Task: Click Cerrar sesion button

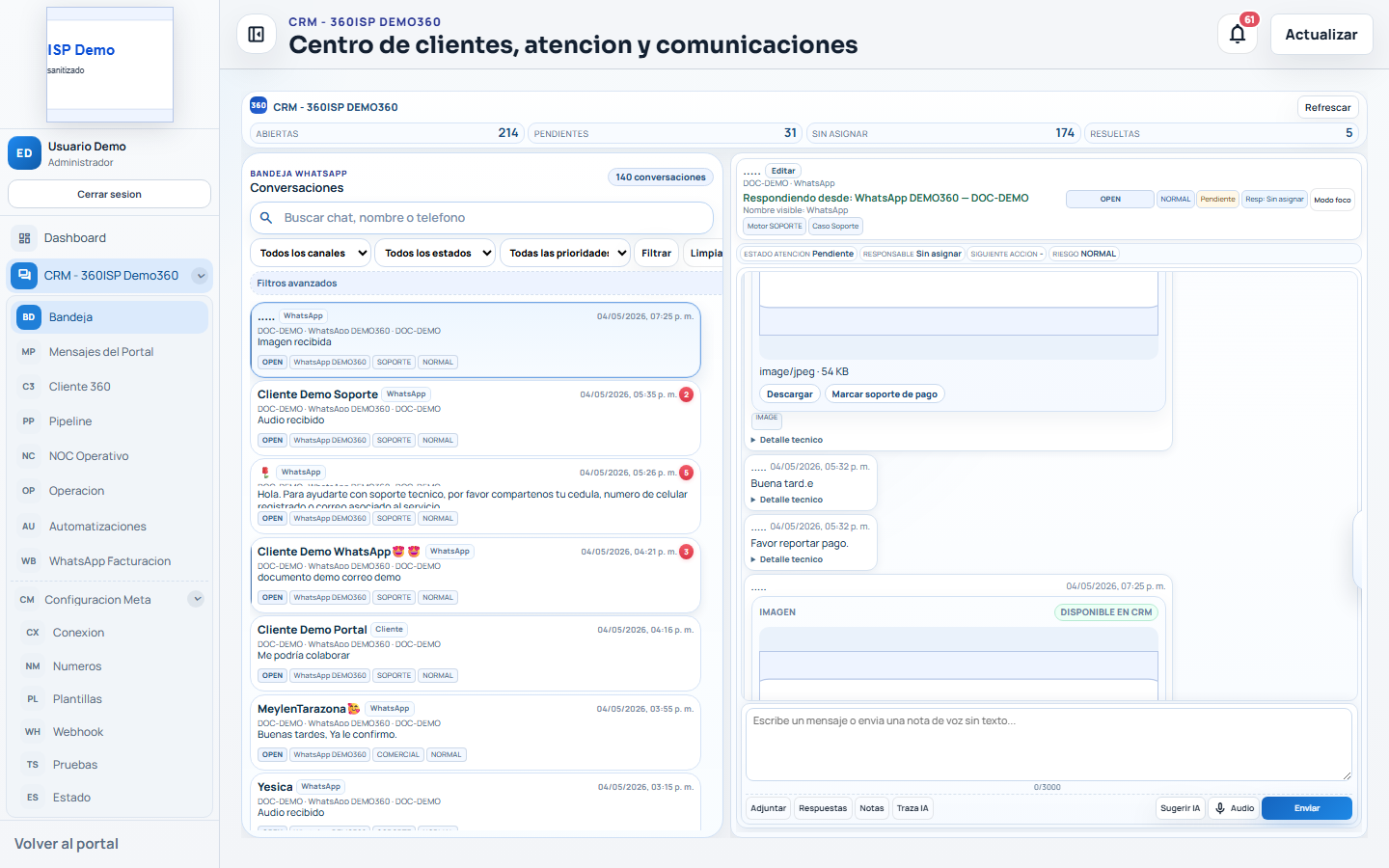Action: pyautogui.click(x=109, y=194)
